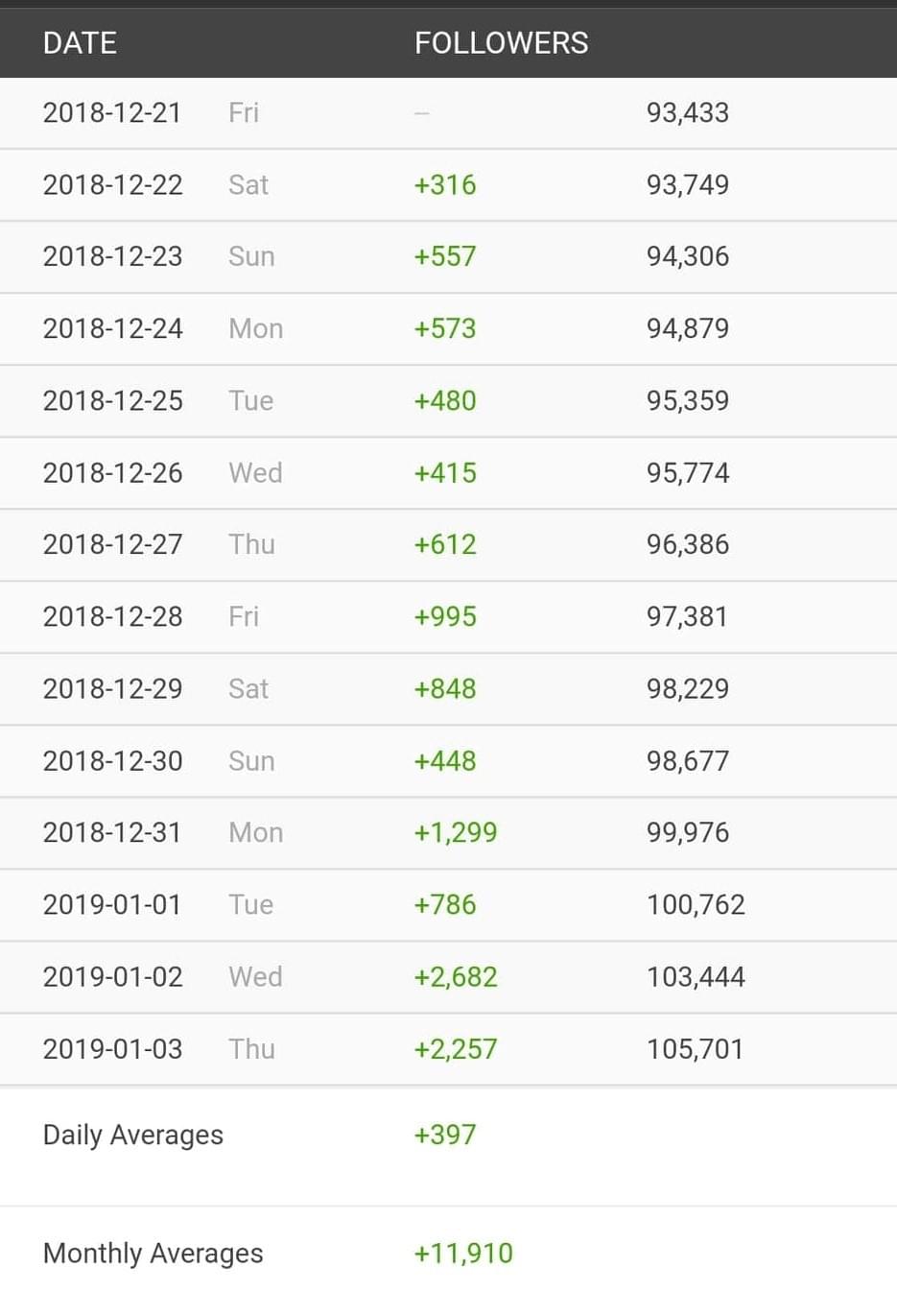The height and width of the screenshot is (1316, 897).
Task: Select the 2018-12-30 Sun row
Action: 448,761
